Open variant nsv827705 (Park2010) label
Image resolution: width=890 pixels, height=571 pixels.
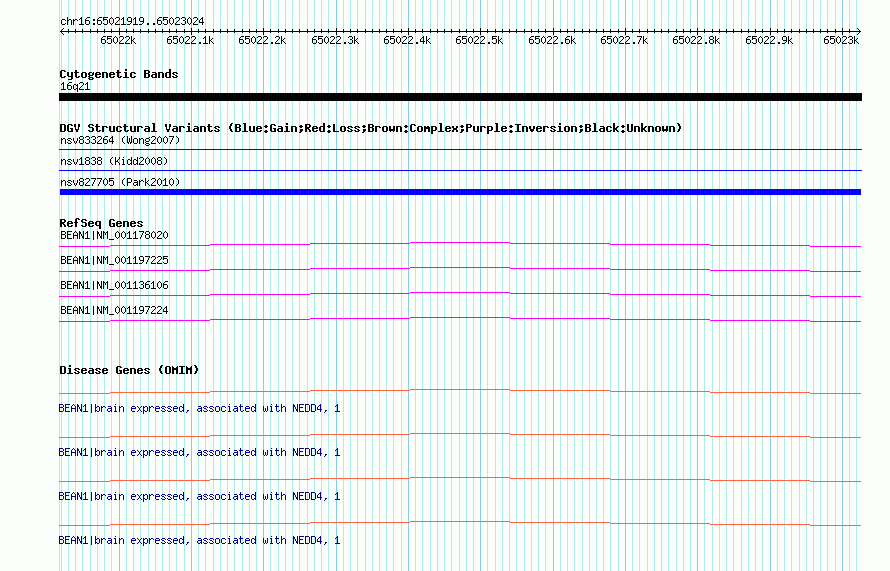pos(120,182)
